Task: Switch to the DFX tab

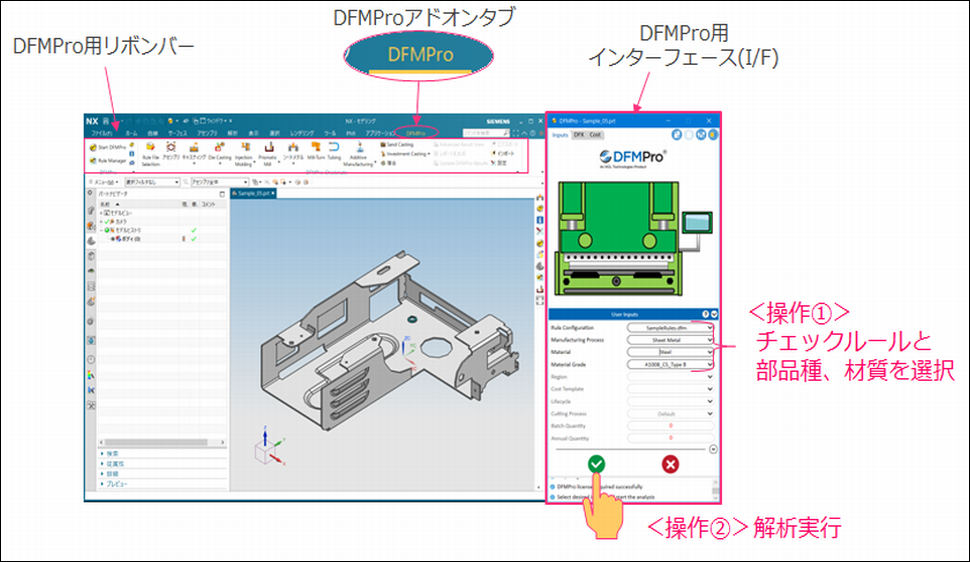Action: (578, 135)
